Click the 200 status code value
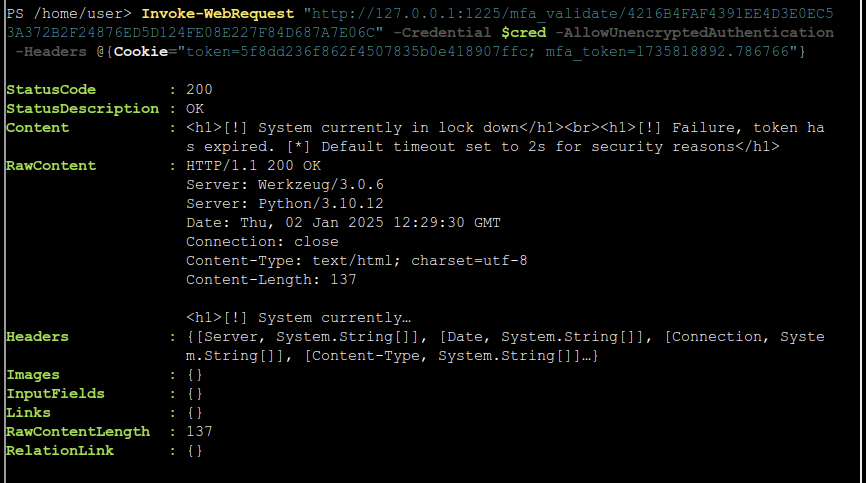The image size is (866, 483). click(x=199, y=89)
